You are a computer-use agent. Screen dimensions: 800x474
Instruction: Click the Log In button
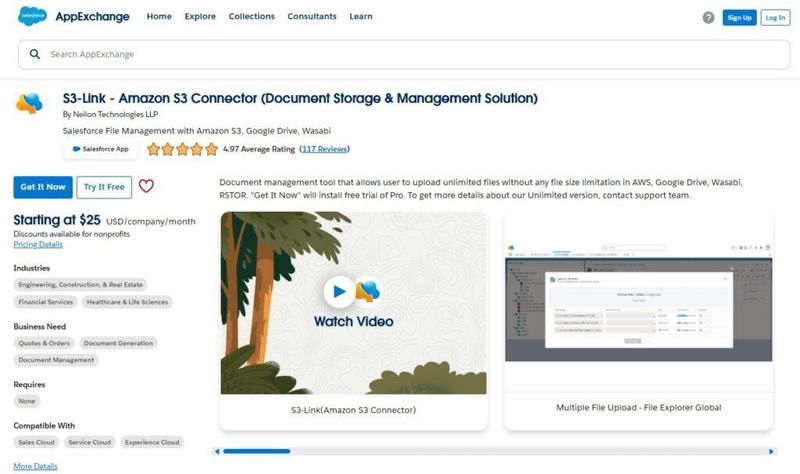click(776, 17)
